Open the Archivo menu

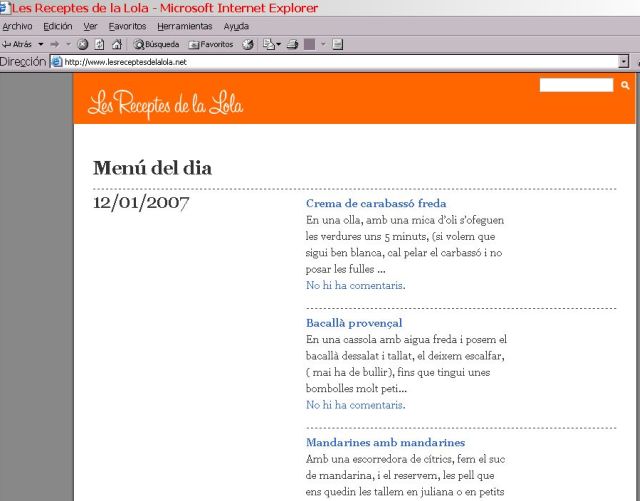coord(17,26)
